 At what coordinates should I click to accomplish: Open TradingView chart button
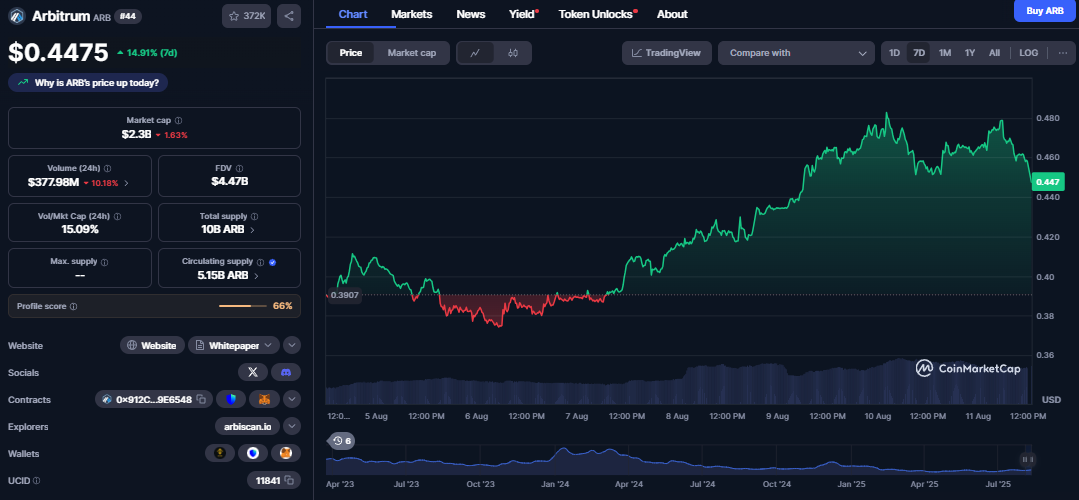(x=666, y=53)
